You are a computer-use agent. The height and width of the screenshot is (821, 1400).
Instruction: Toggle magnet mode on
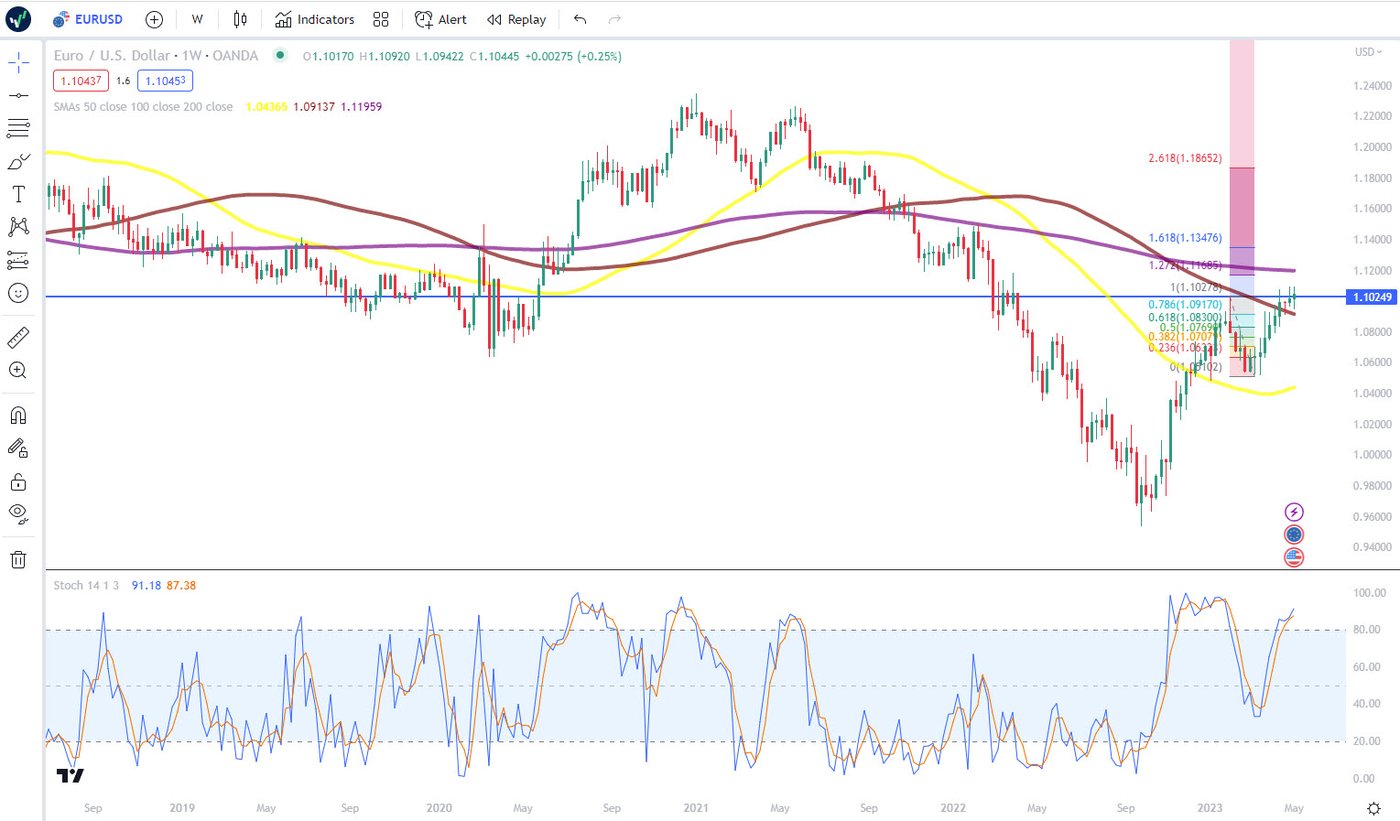coord(18,415)
